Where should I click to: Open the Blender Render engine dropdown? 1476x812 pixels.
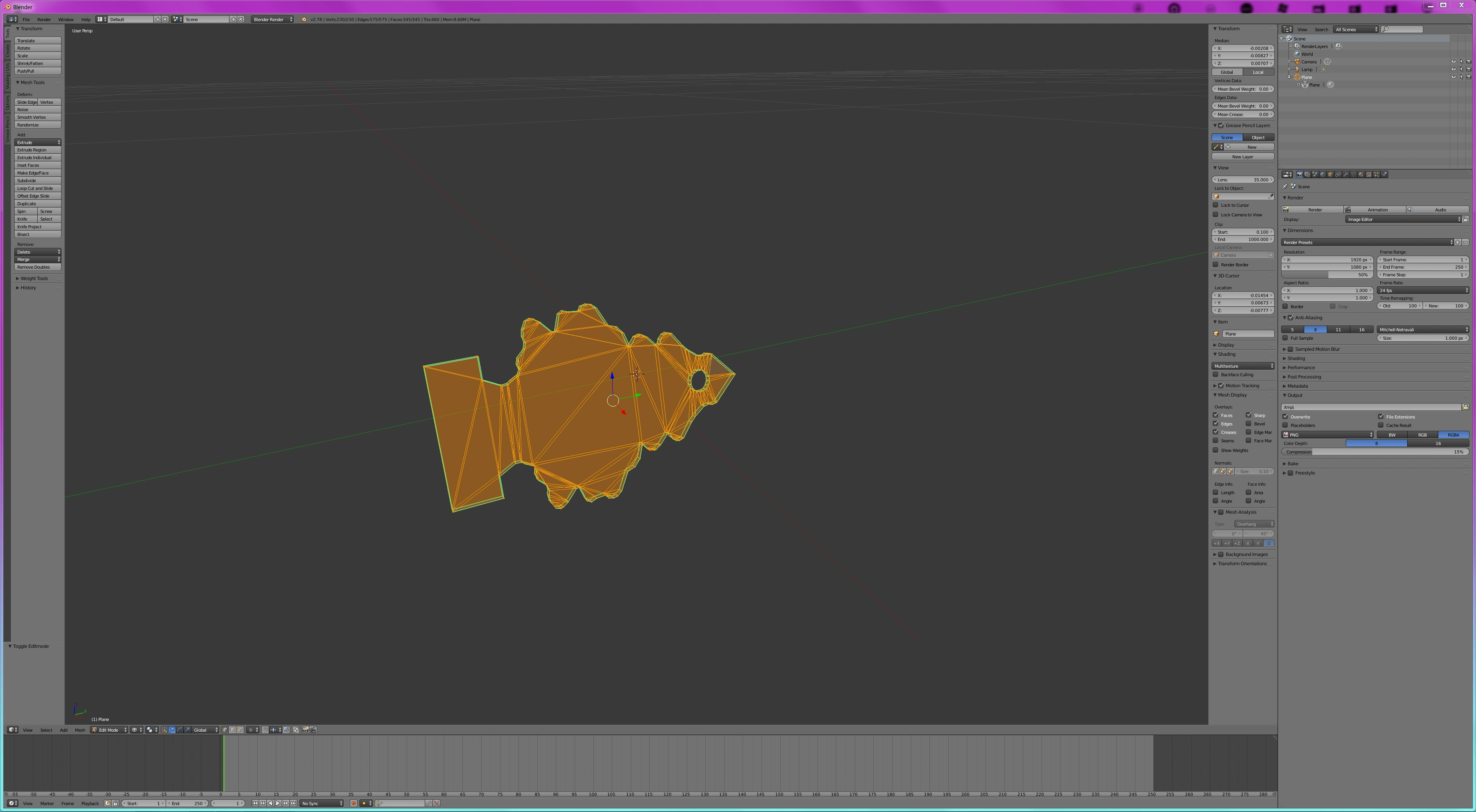coord(272,20)
